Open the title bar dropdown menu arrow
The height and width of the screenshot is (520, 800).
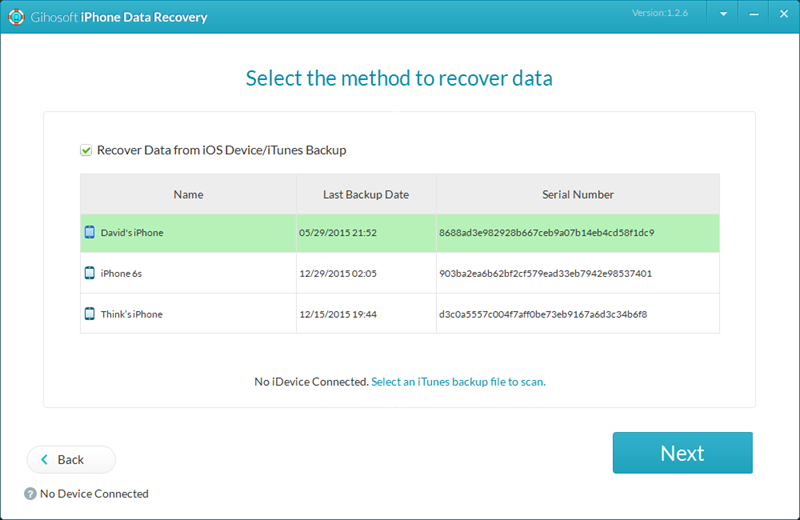pyautogui.click(x=723, y=14)
